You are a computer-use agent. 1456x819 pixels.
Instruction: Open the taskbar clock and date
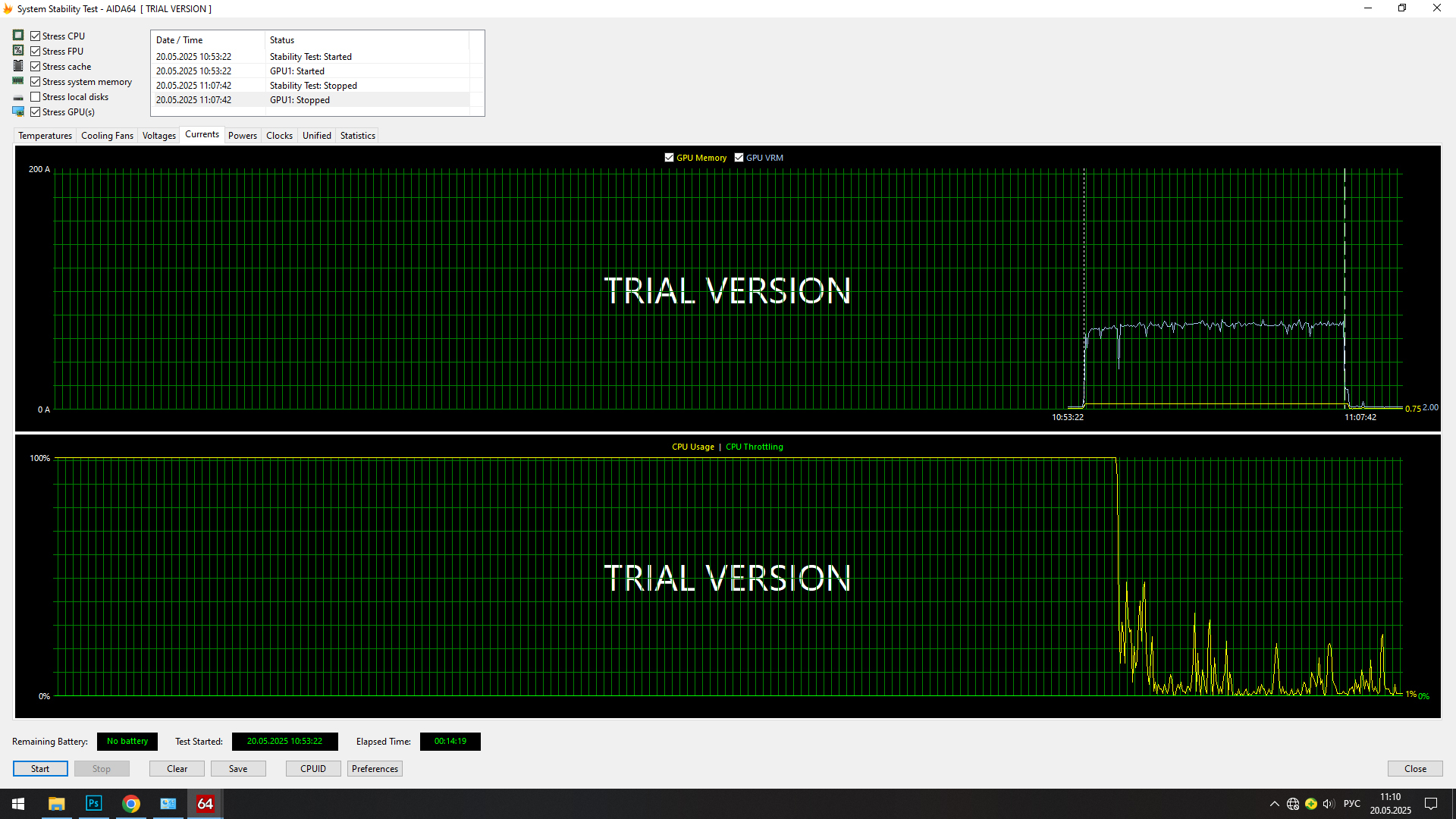point(1391,804)
